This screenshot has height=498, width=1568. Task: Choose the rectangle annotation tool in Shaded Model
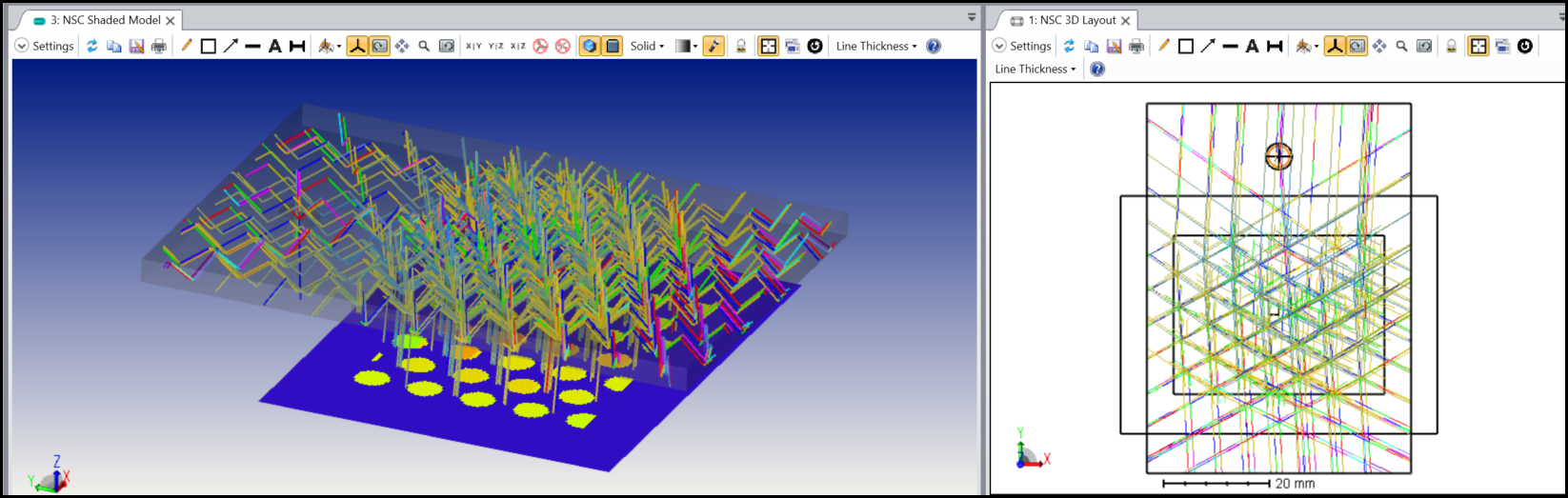(208, 46)
